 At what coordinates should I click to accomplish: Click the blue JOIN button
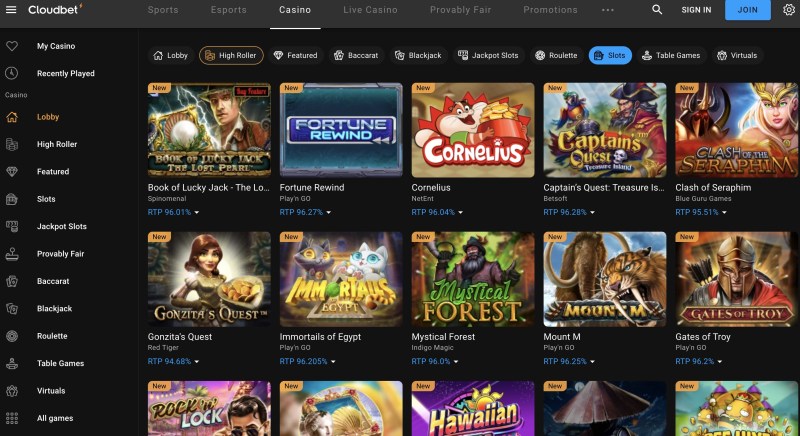pyautogui.click(x=747, y=10)
